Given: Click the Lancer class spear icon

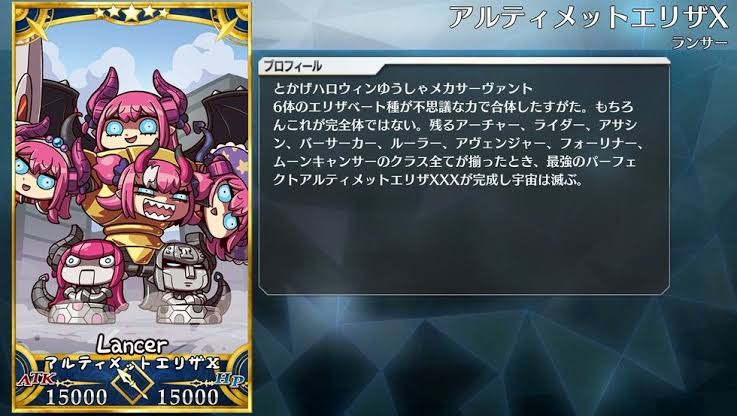Looking at the screenshot, I should point(132,383).
